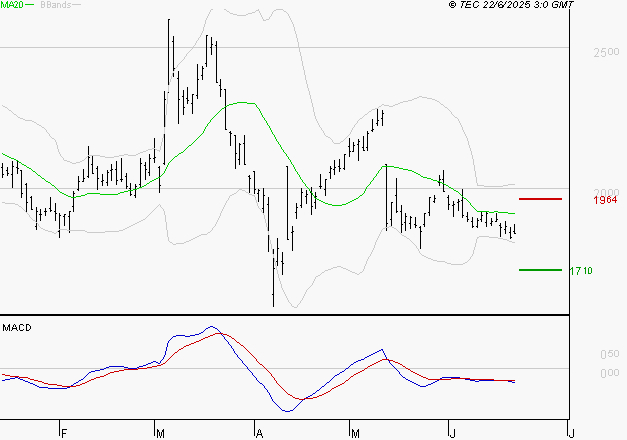The image size is (627, 440).
Task: Click the second M month label (May)
Action: tap(355, 434)
